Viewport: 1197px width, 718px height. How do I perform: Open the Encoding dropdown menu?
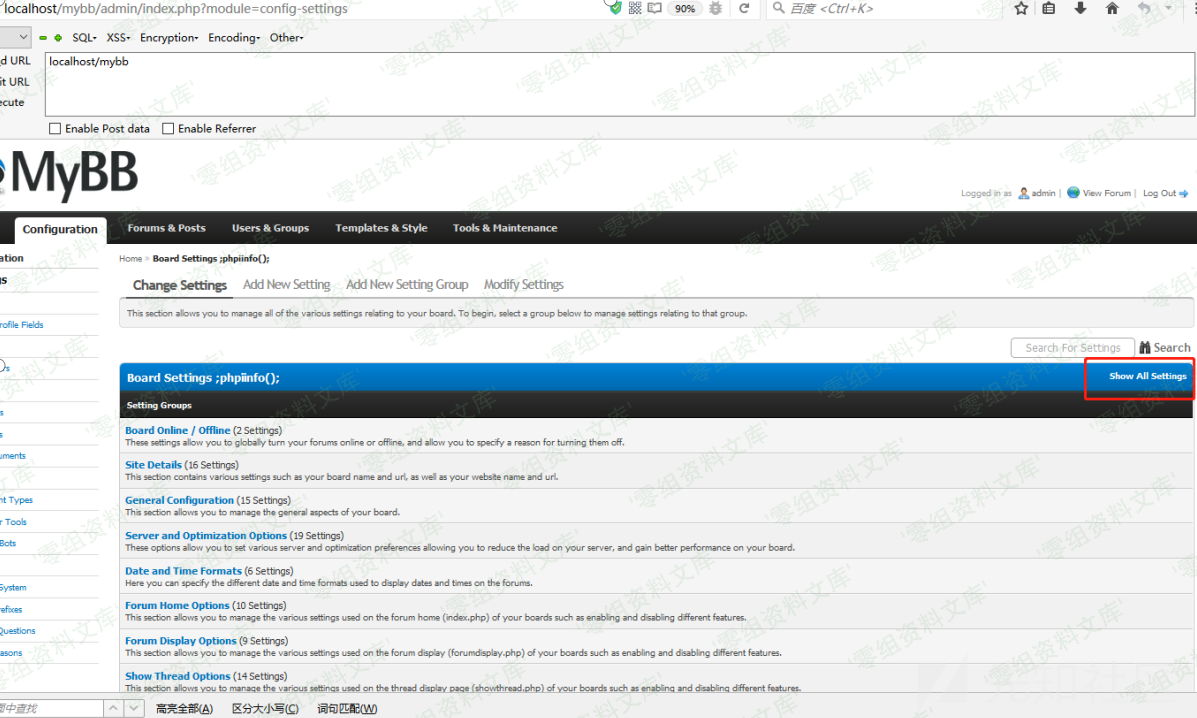[233, 38]
